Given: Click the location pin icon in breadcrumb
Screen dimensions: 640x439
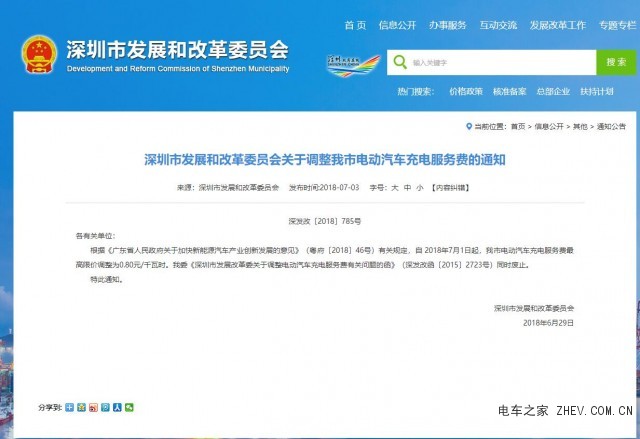Looking at the screenshot, I should click(x=469, y=126).
